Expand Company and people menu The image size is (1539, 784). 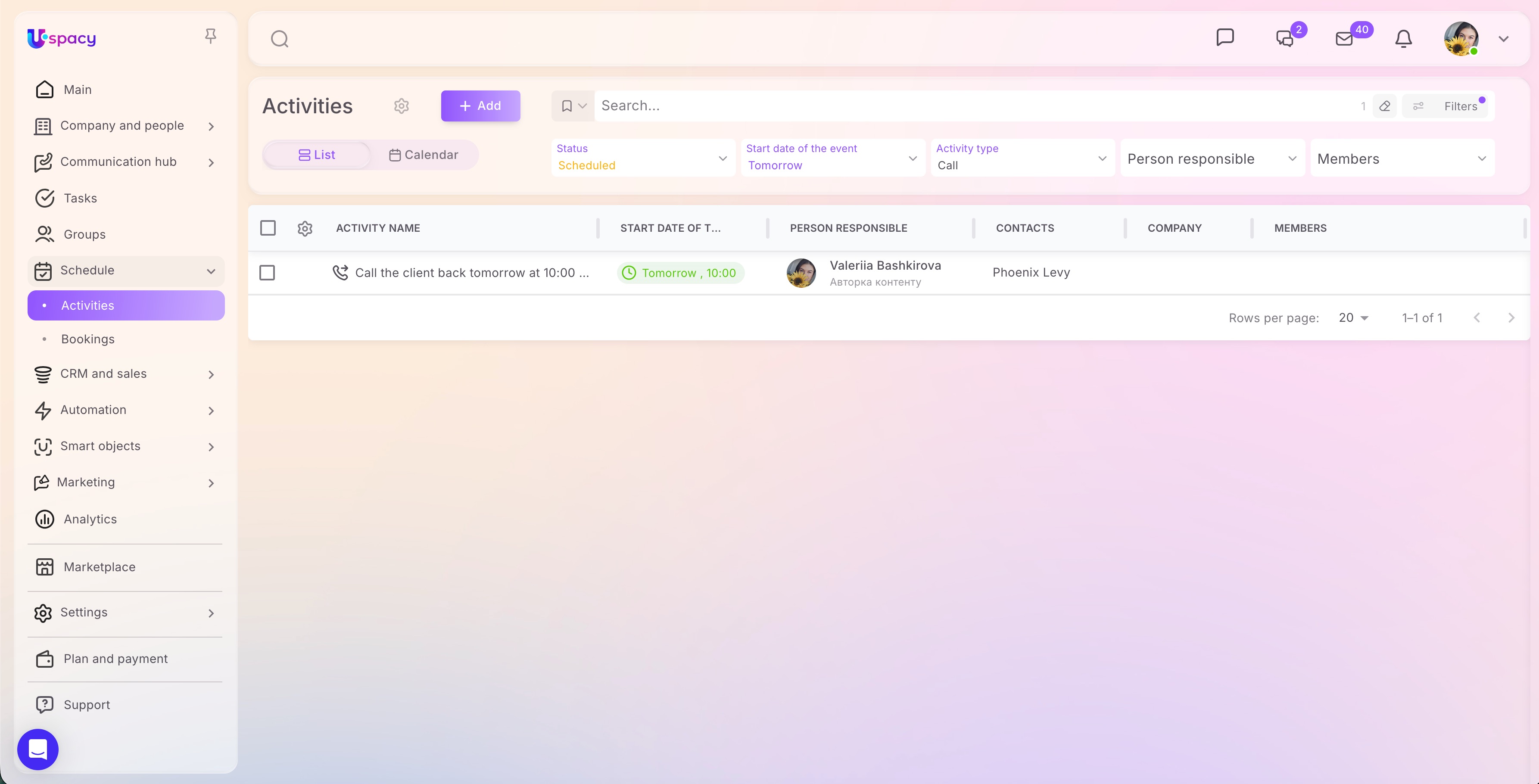pos(126,126)
